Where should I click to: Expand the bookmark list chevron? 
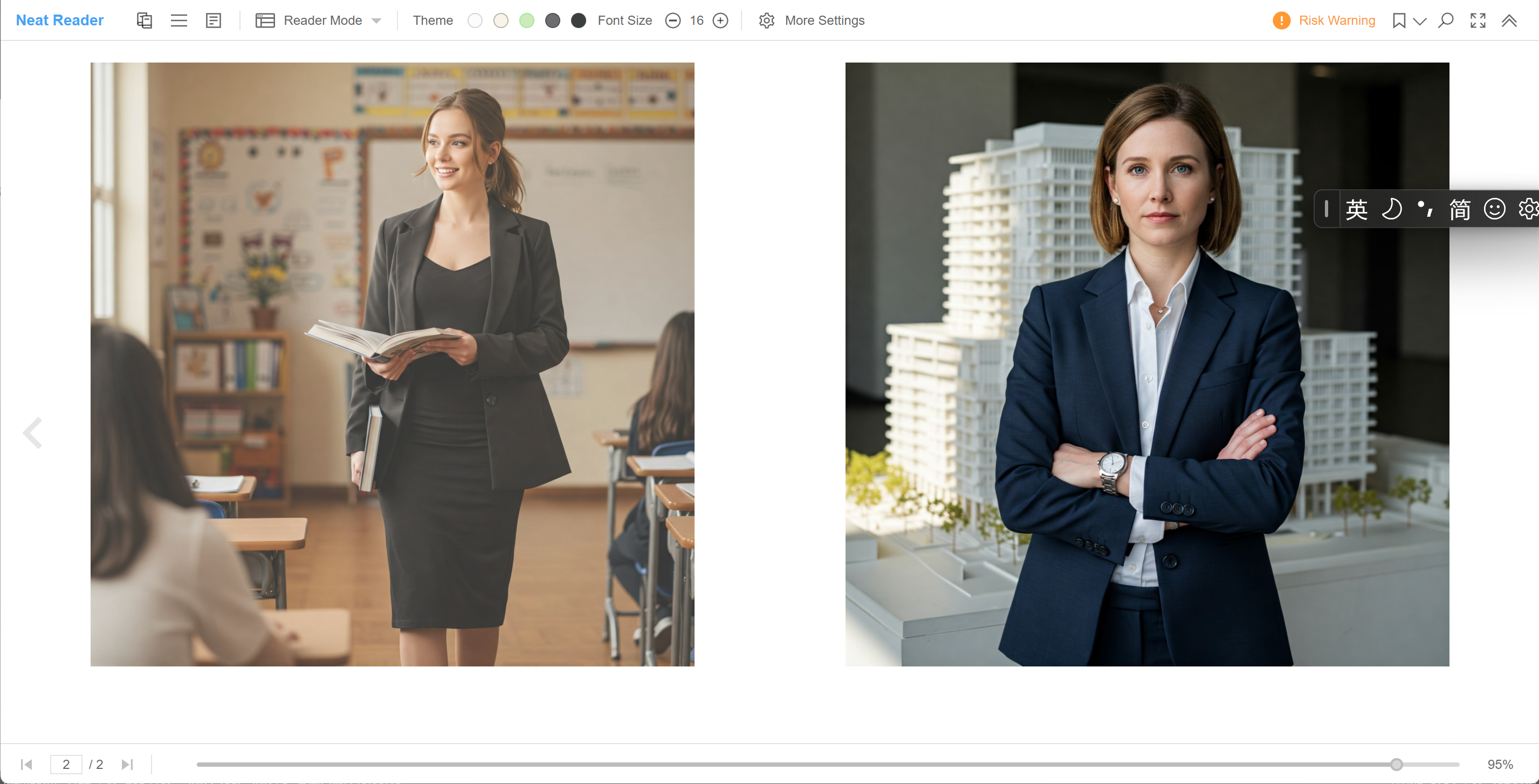coord(1419,22)
